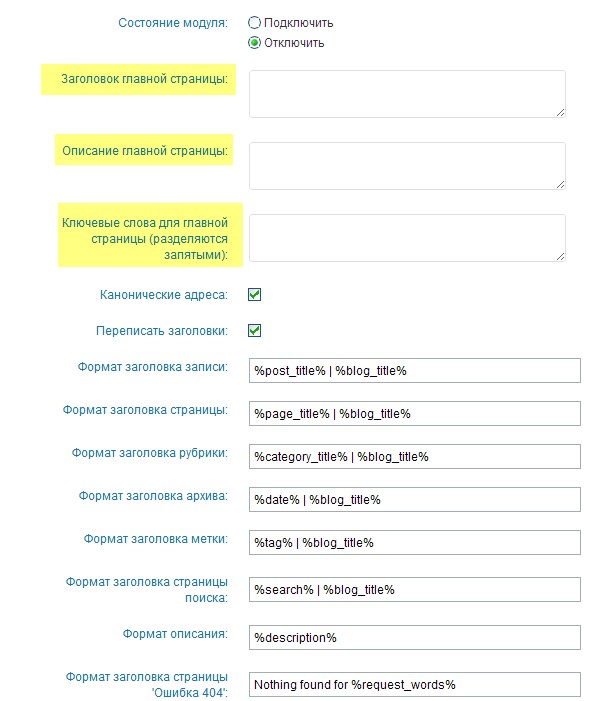Click the Заголовок главной страницы text area
599x701 pixels.
(x=407, y=94)
